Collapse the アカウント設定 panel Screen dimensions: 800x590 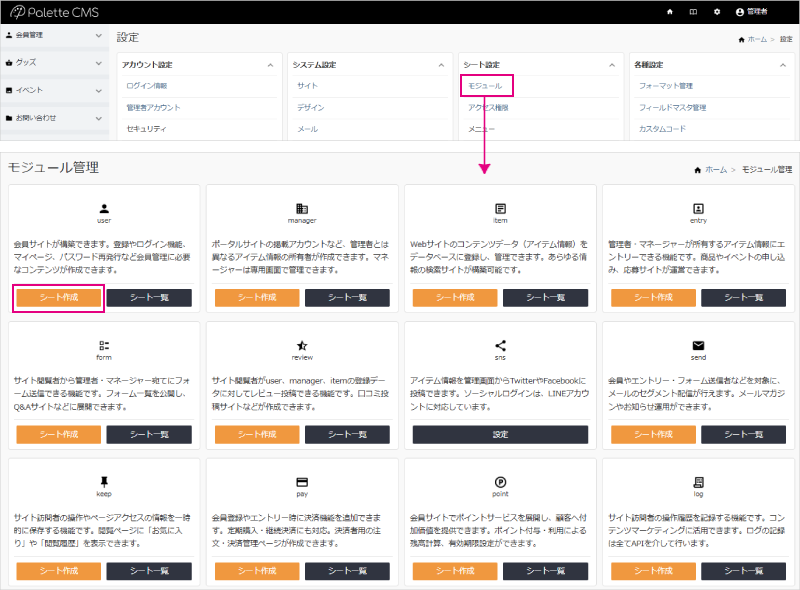270,65
